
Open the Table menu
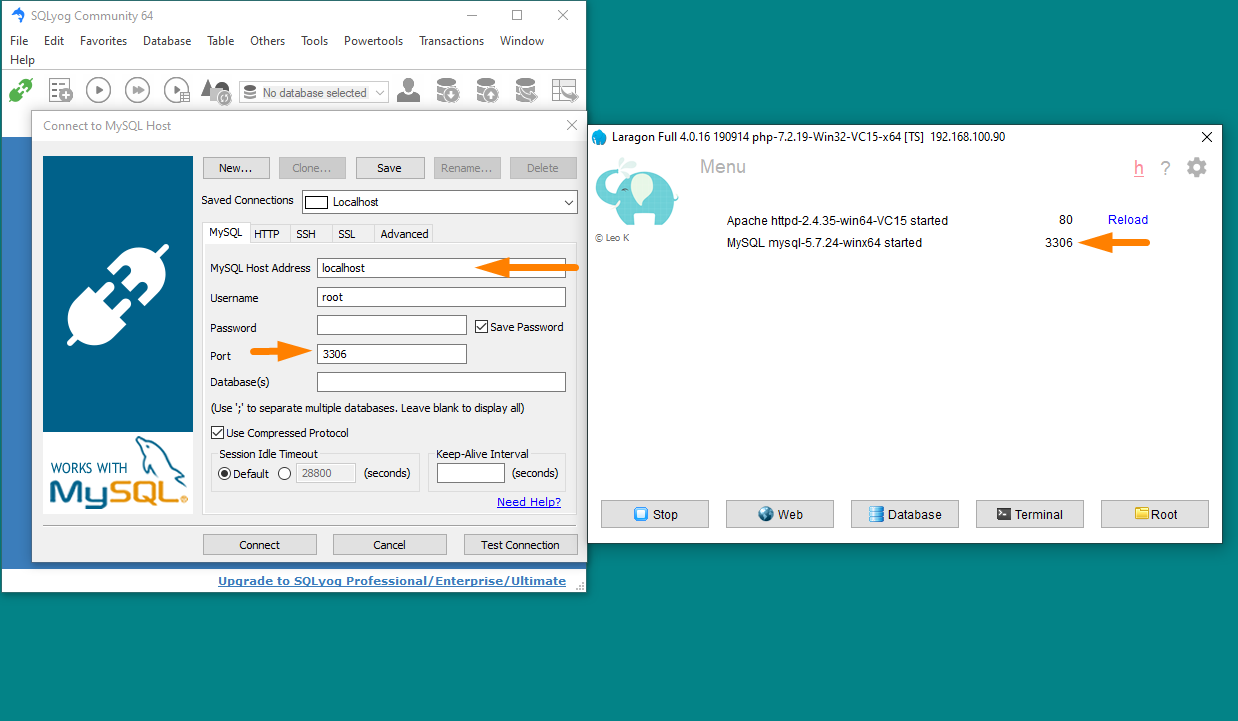click(221, 41)
